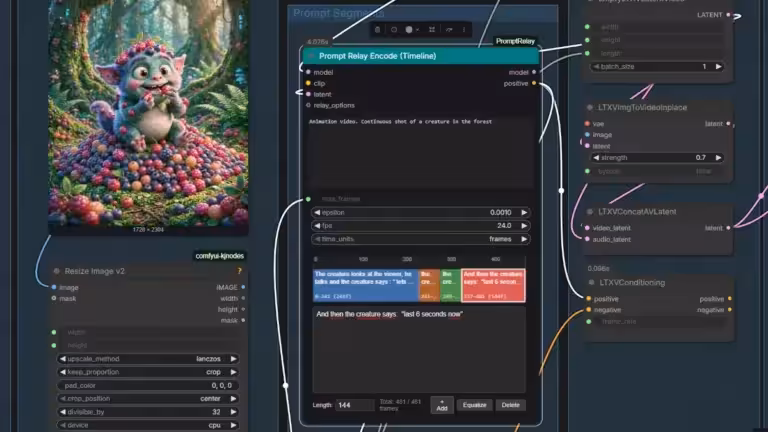Collapse the Resize Image v2 node
The image size is (768, 432).
(x=57, y=271)
